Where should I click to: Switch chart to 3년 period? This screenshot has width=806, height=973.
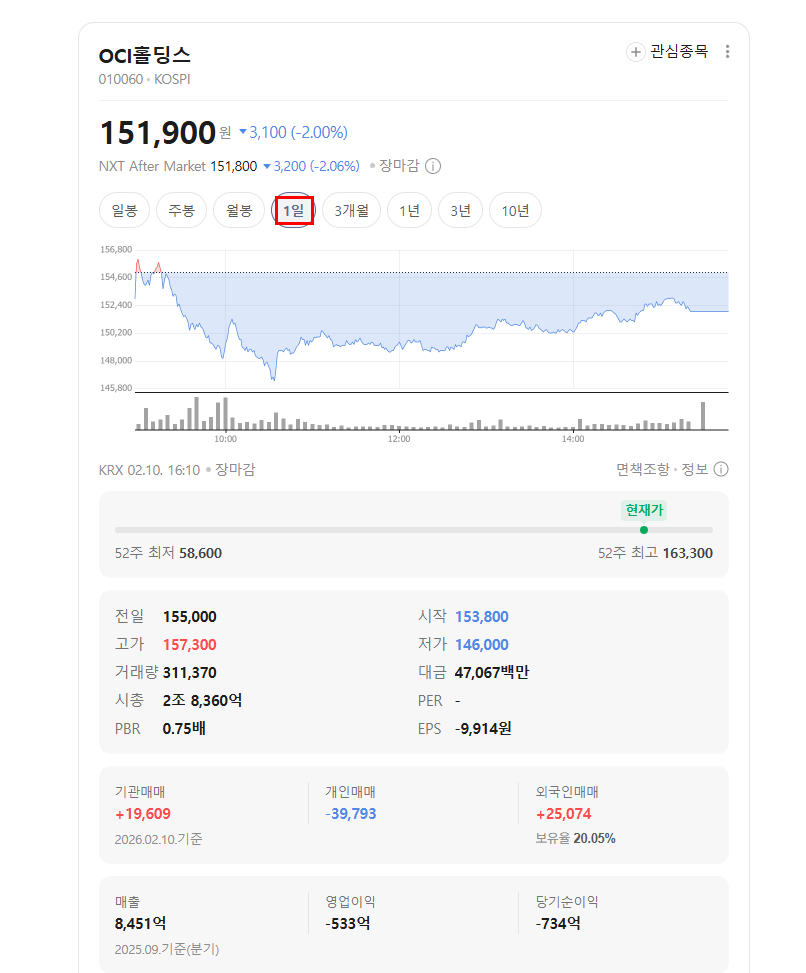(460, 210)
